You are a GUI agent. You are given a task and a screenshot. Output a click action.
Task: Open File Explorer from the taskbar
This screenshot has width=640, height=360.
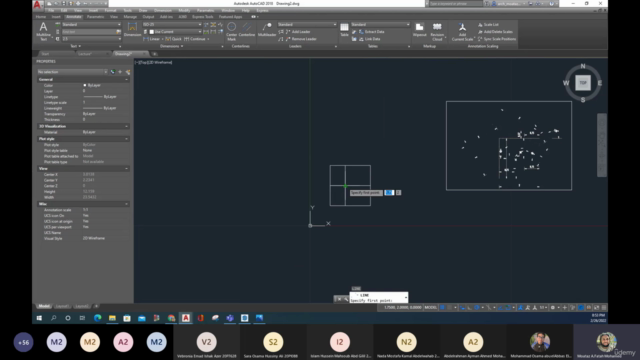click(x=112, y=318)
